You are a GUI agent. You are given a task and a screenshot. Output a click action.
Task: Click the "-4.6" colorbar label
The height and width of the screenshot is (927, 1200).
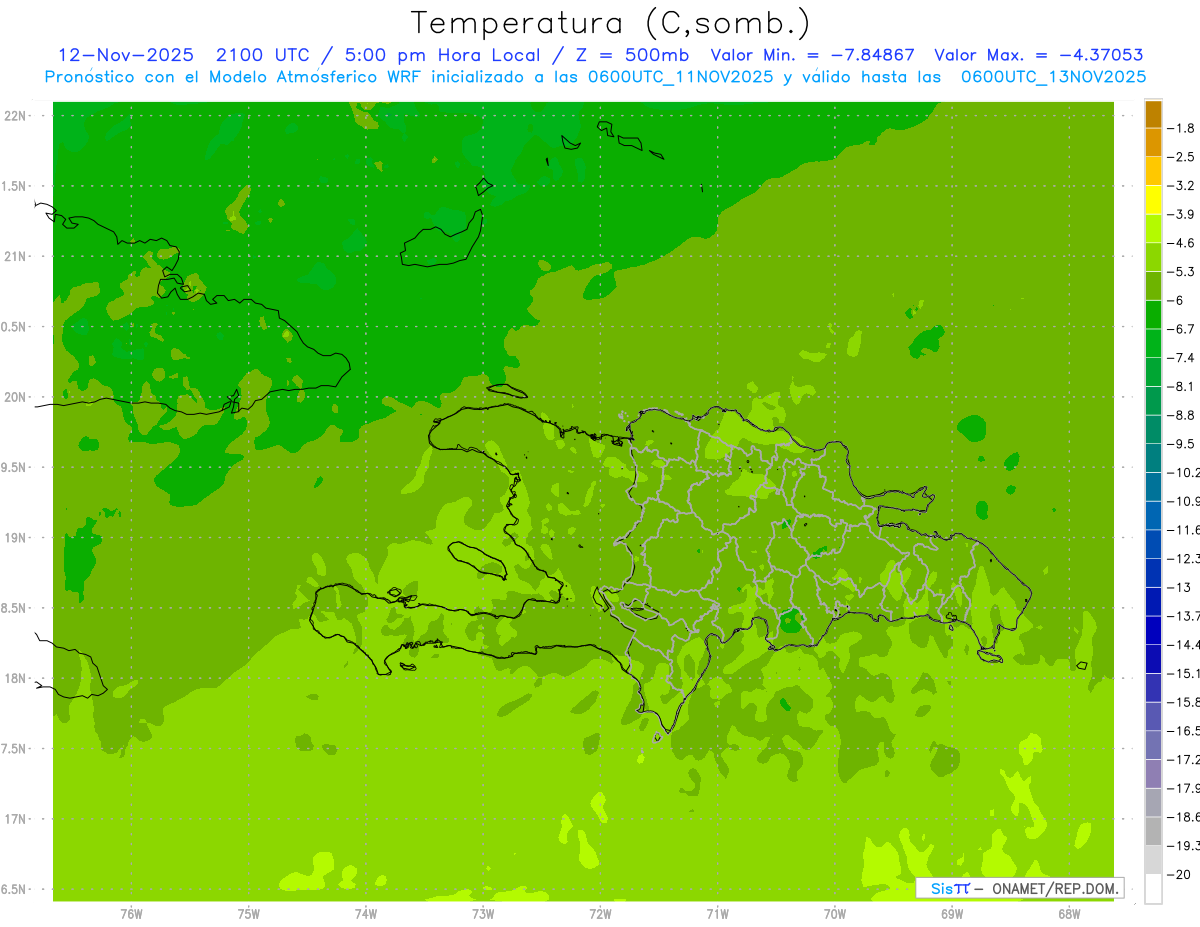(1182, 243)
